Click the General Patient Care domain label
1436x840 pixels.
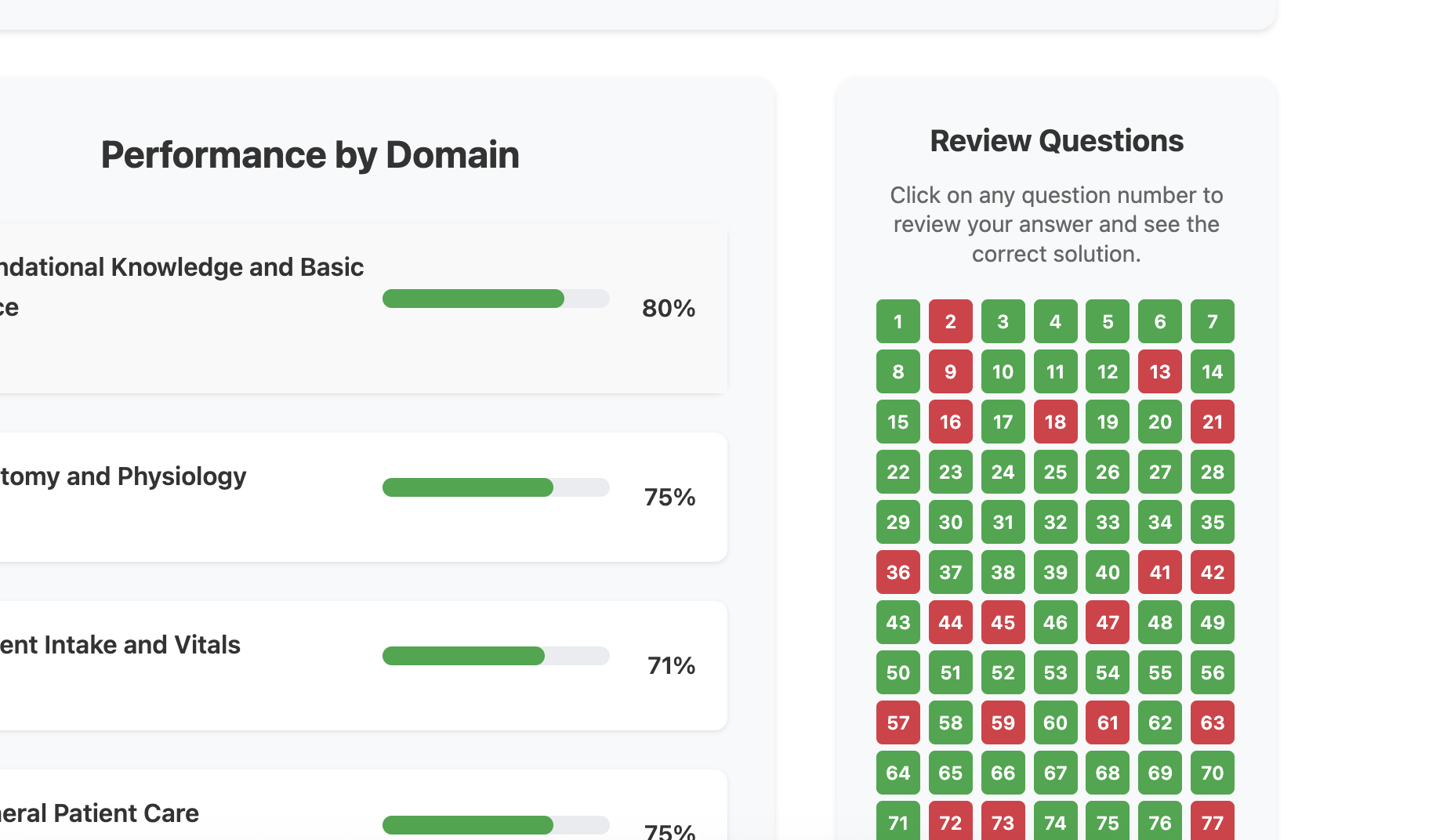pyautogui.click(x=100, y=813)
